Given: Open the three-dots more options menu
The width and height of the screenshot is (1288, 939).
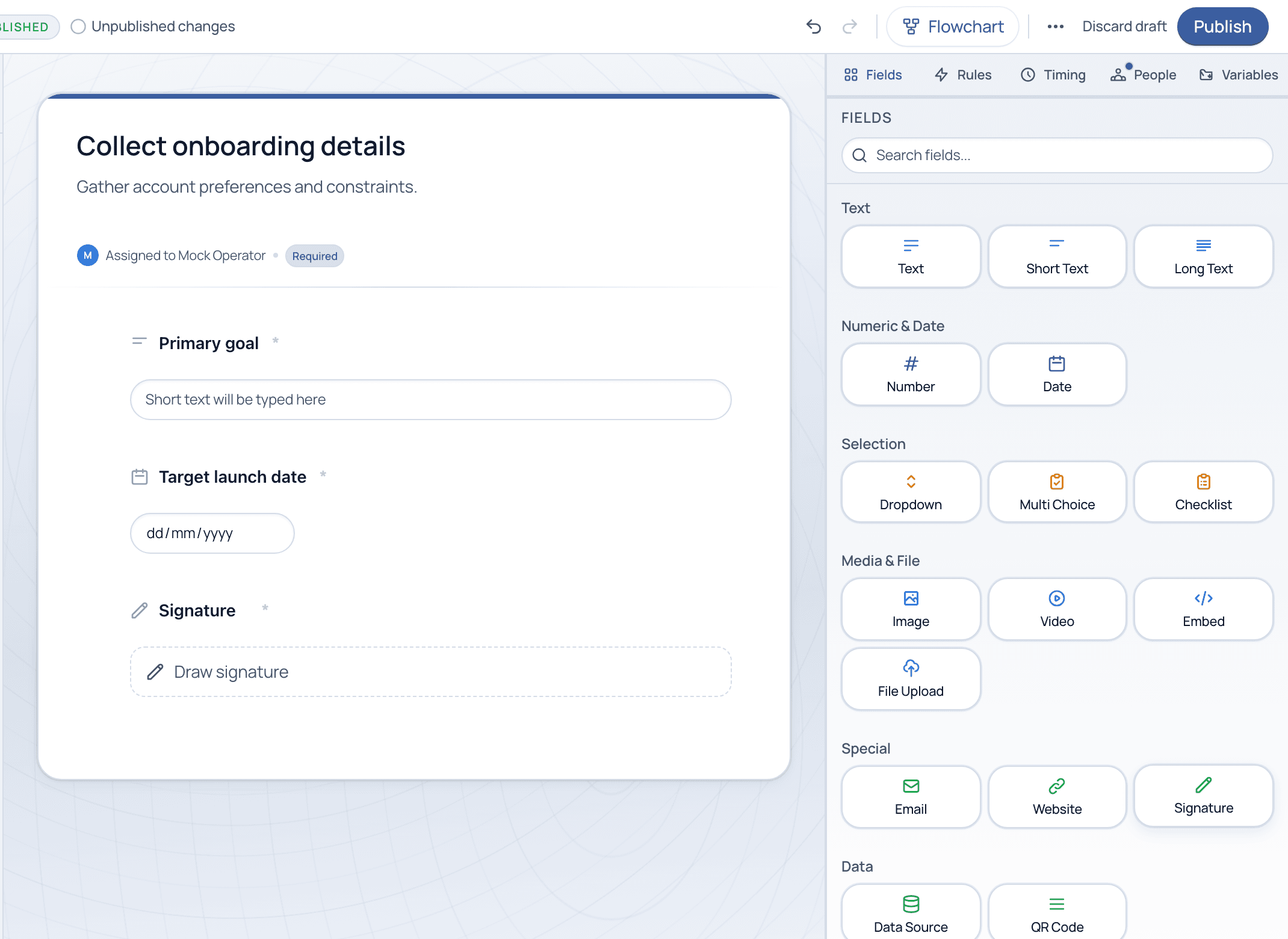Looking at the screenshot, I should click(1055, 26).
